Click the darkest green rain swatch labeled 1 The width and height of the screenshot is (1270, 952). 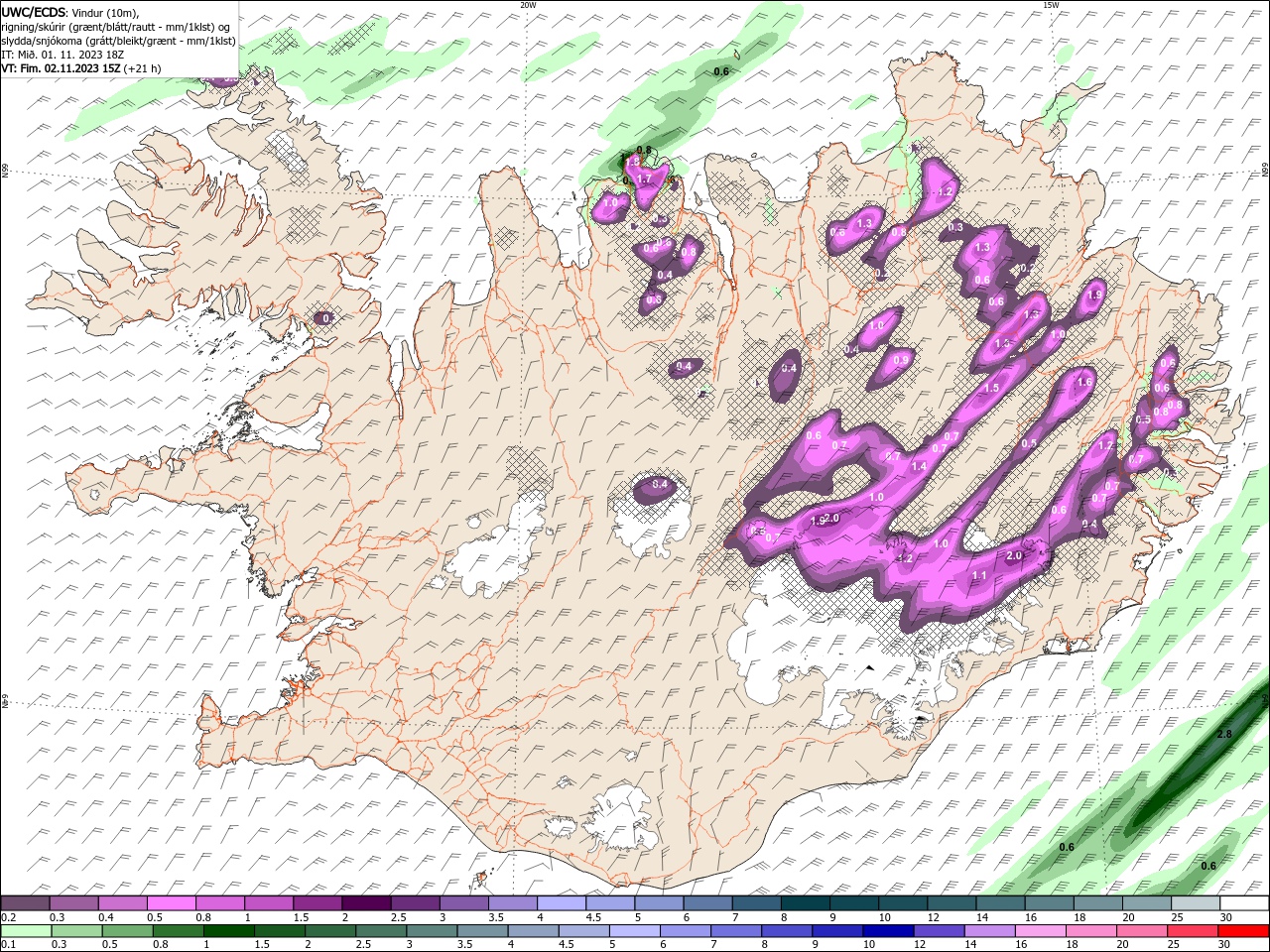click(229, 931)
